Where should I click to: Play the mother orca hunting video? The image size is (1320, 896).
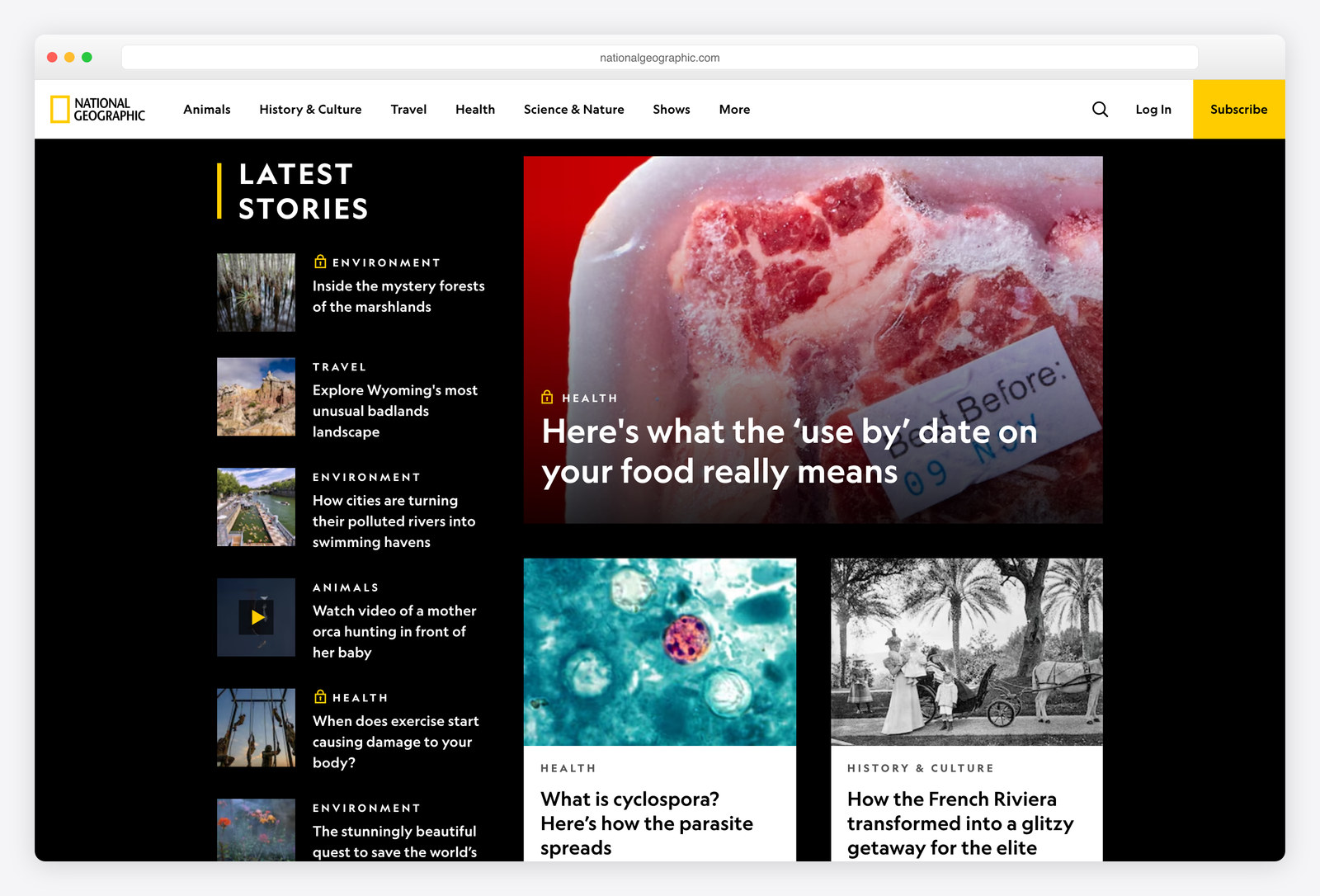point(256,617)
